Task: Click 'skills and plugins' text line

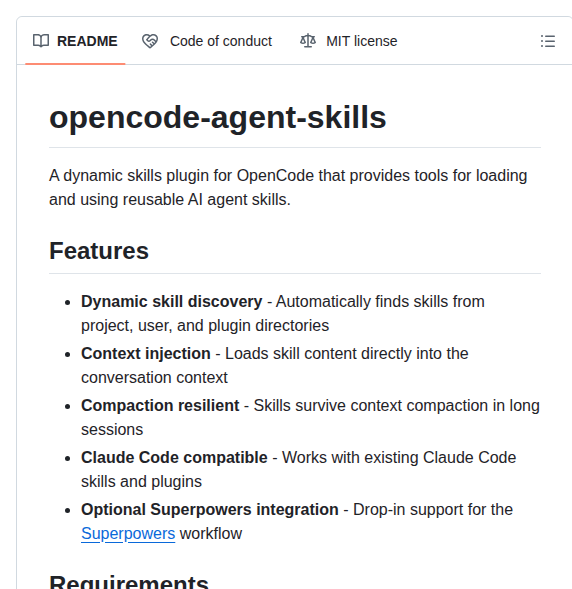Action: click(x=142, y=482)
